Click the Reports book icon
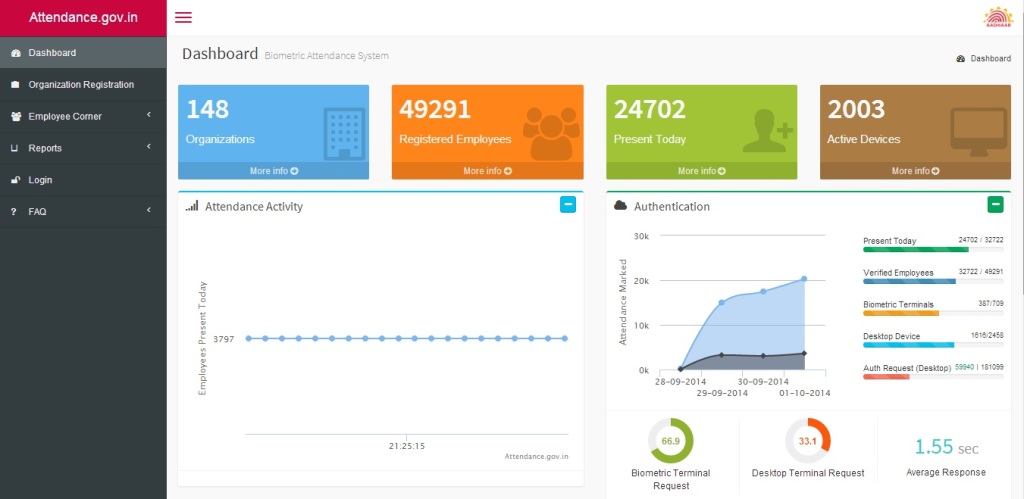This screenshot has height=499, width=1024. point(15,148)
